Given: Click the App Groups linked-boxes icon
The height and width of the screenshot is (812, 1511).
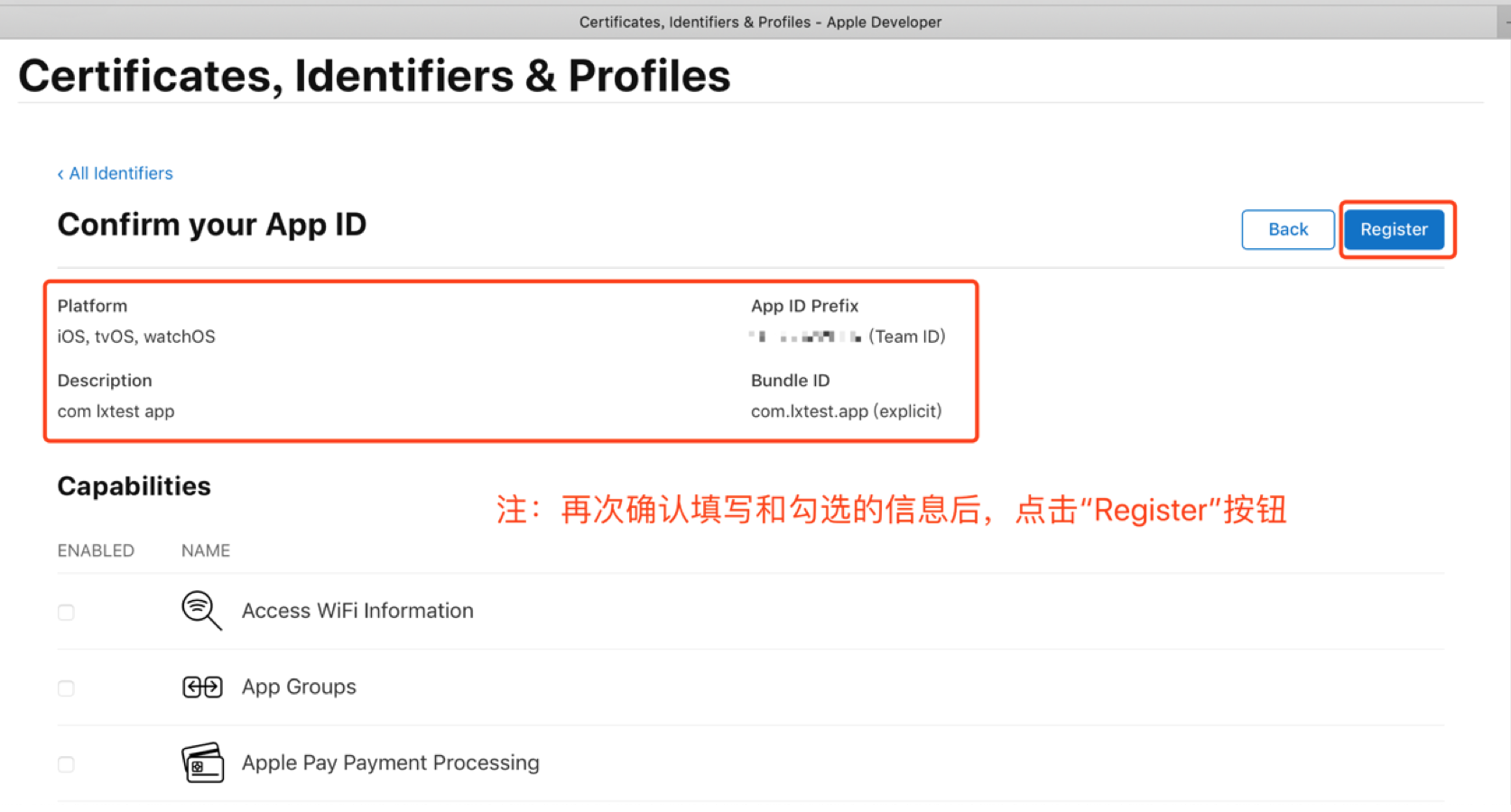Looking at the screenshot, I should point(202,687).
